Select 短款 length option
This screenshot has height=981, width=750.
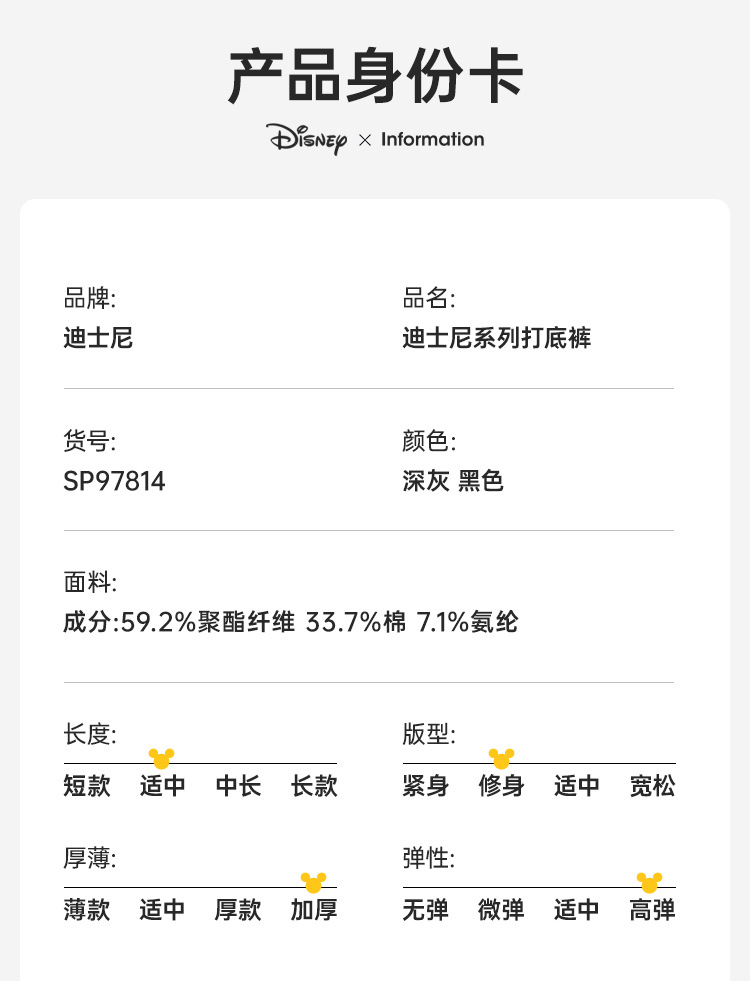coord(87,786)
